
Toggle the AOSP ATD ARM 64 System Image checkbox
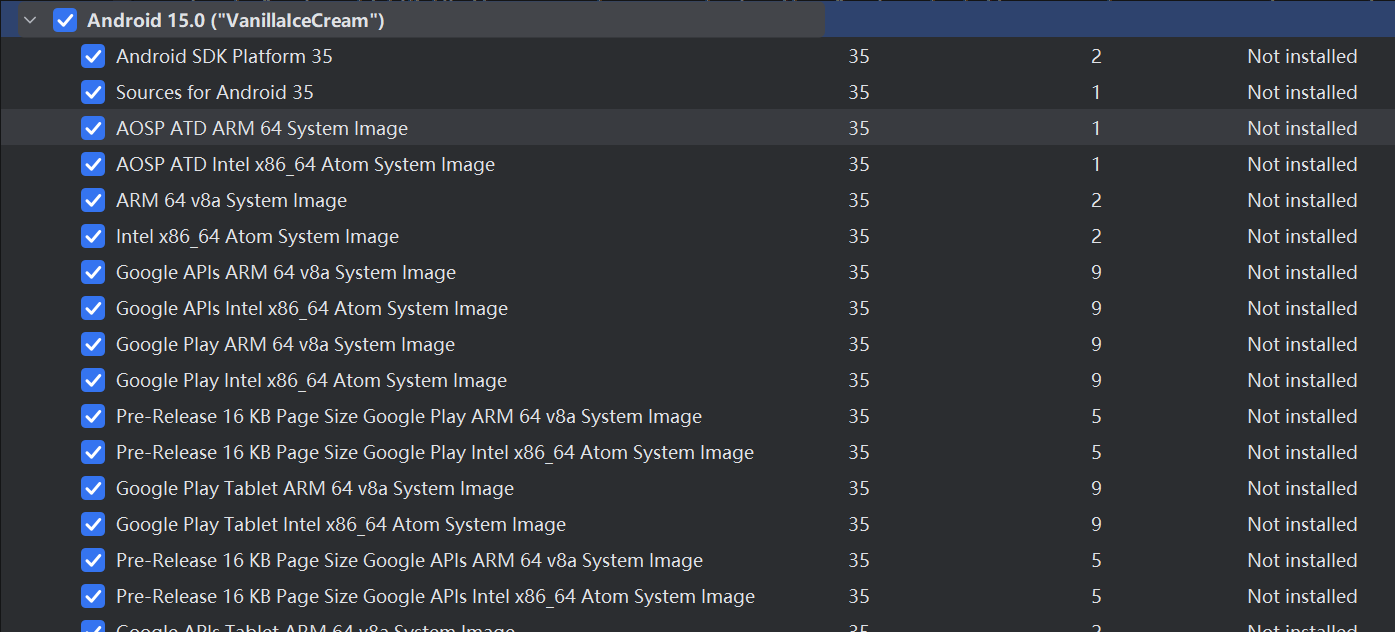tap(93, 128)
